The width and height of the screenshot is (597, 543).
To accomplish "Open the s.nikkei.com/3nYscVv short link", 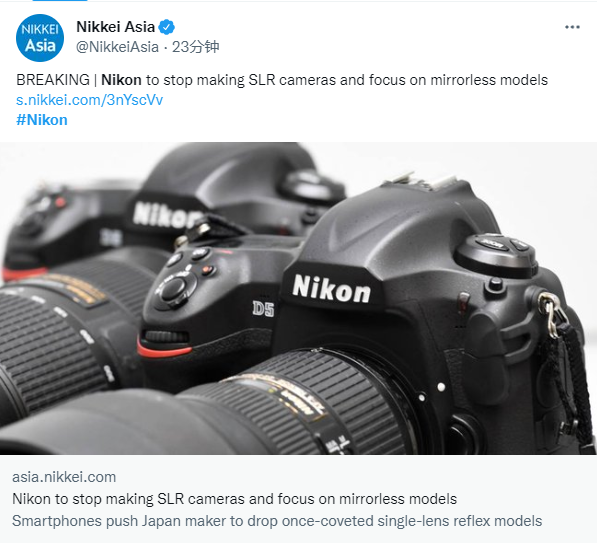I will click(89, 100).
